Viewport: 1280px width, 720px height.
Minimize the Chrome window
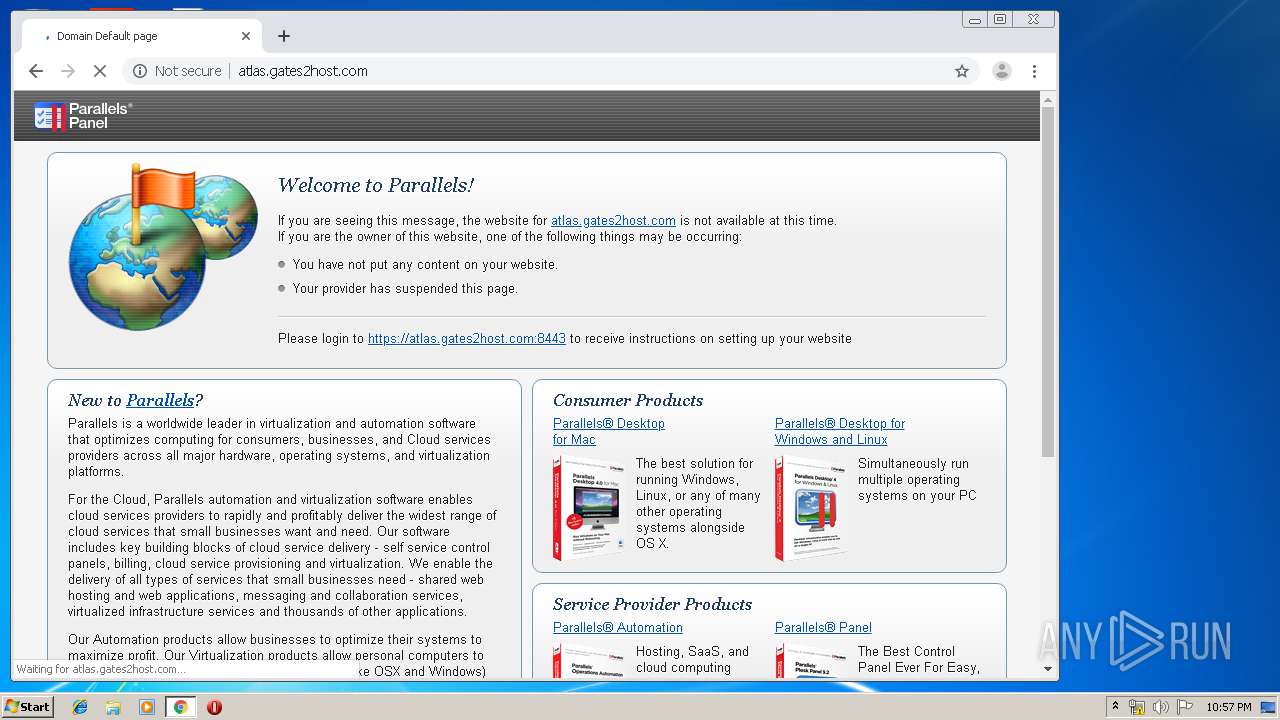[x=975, y=19]
